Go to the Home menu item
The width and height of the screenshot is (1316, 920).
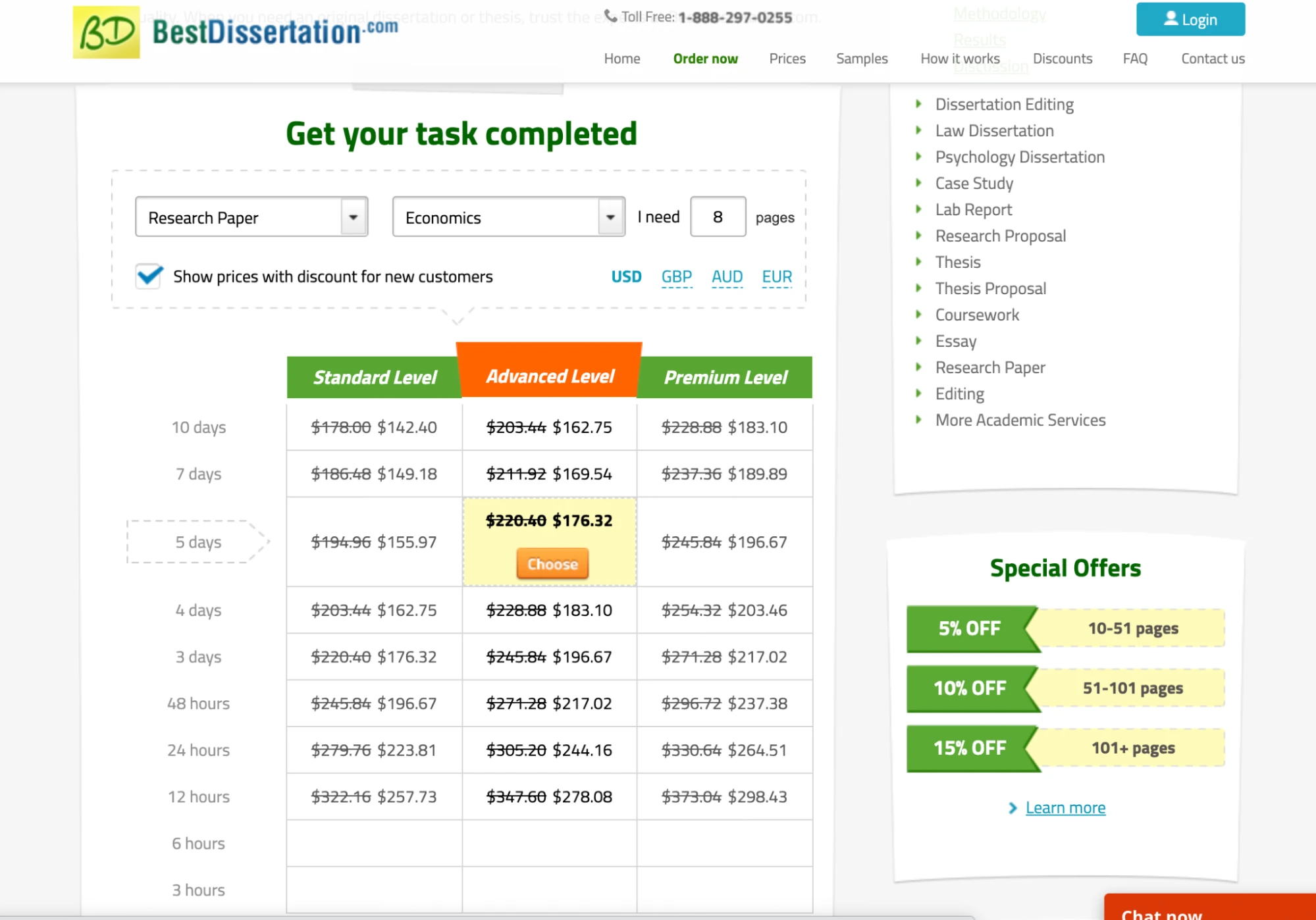[x=622, y=59]
